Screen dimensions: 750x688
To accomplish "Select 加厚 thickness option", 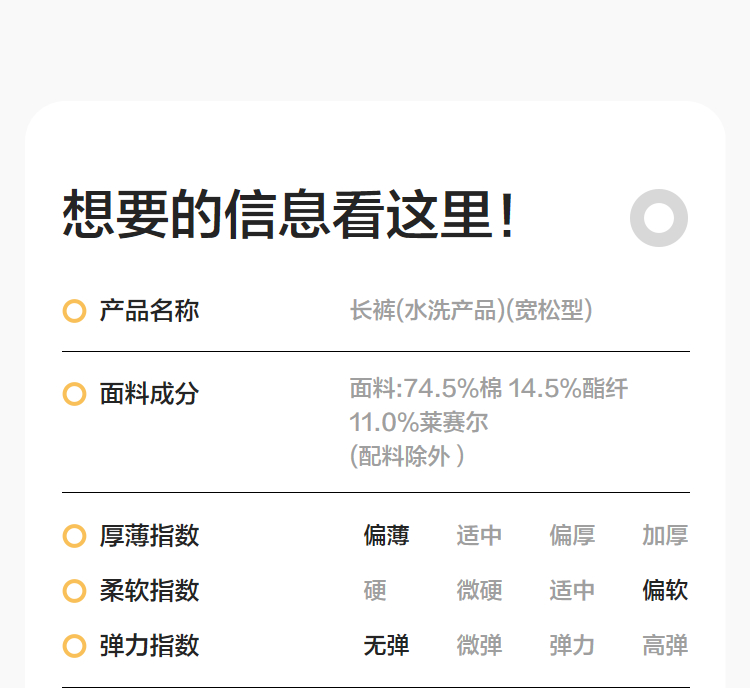I will point(665,536).
